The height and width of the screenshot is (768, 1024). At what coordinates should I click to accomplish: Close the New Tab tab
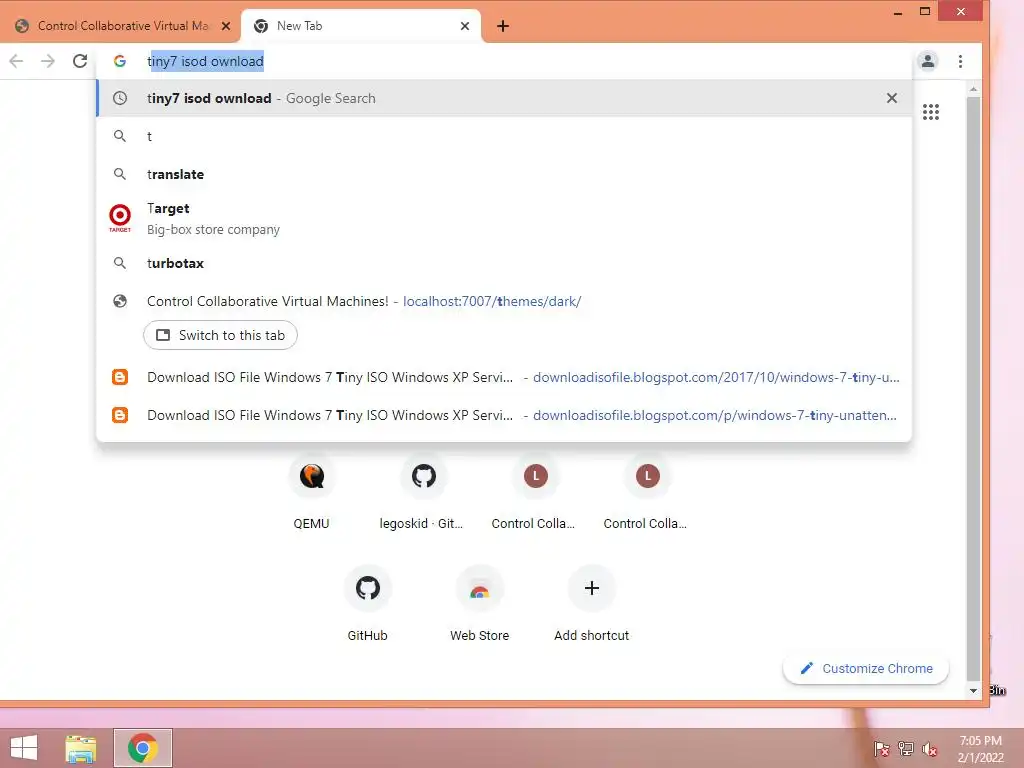465,26
